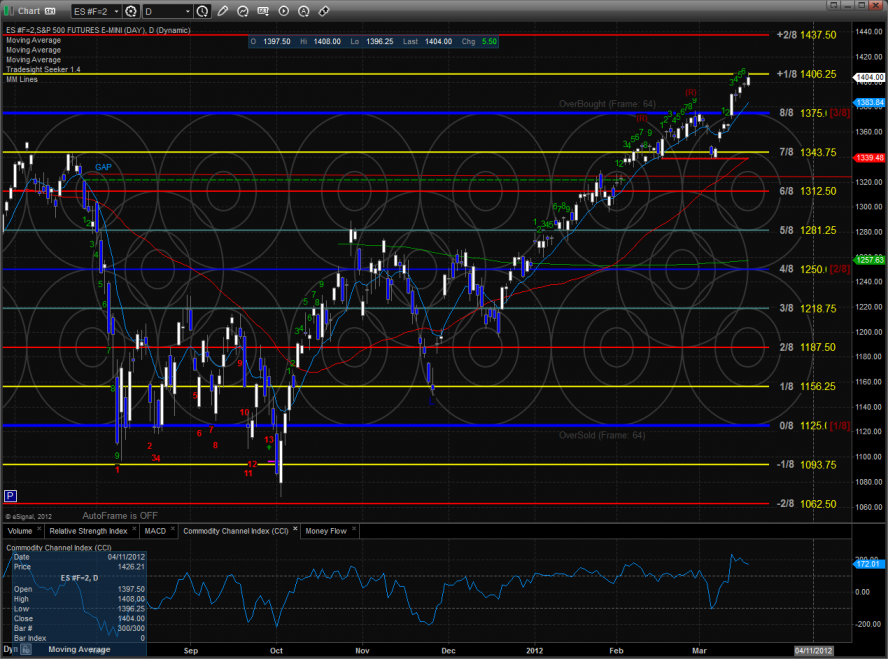Viewport: 888px width, 659px height.
Task: Open the D interval dropdown
Action: (x=166, y=11)
